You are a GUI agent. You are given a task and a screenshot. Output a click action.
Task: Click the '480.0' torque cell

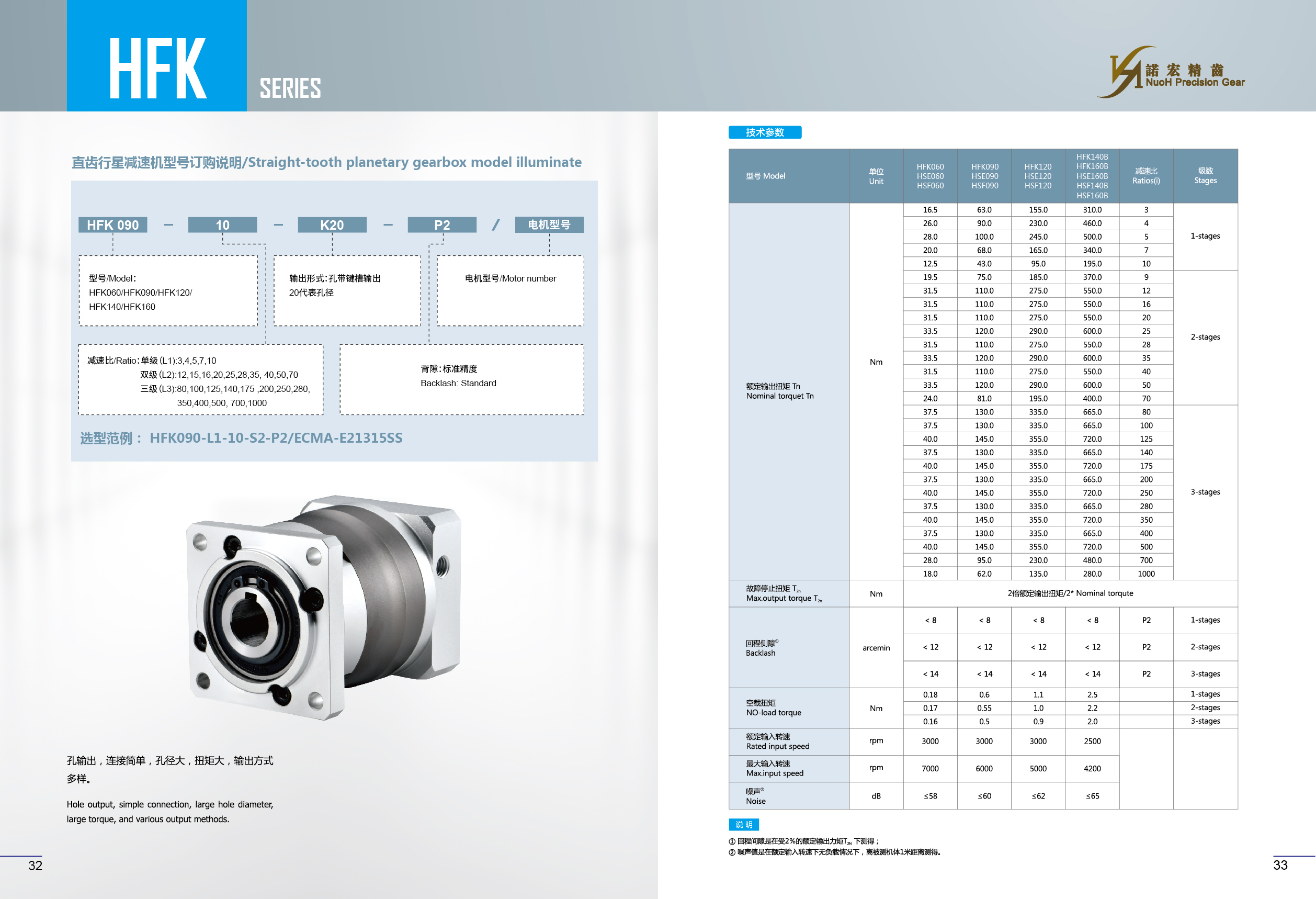[x=1092, y=560]
